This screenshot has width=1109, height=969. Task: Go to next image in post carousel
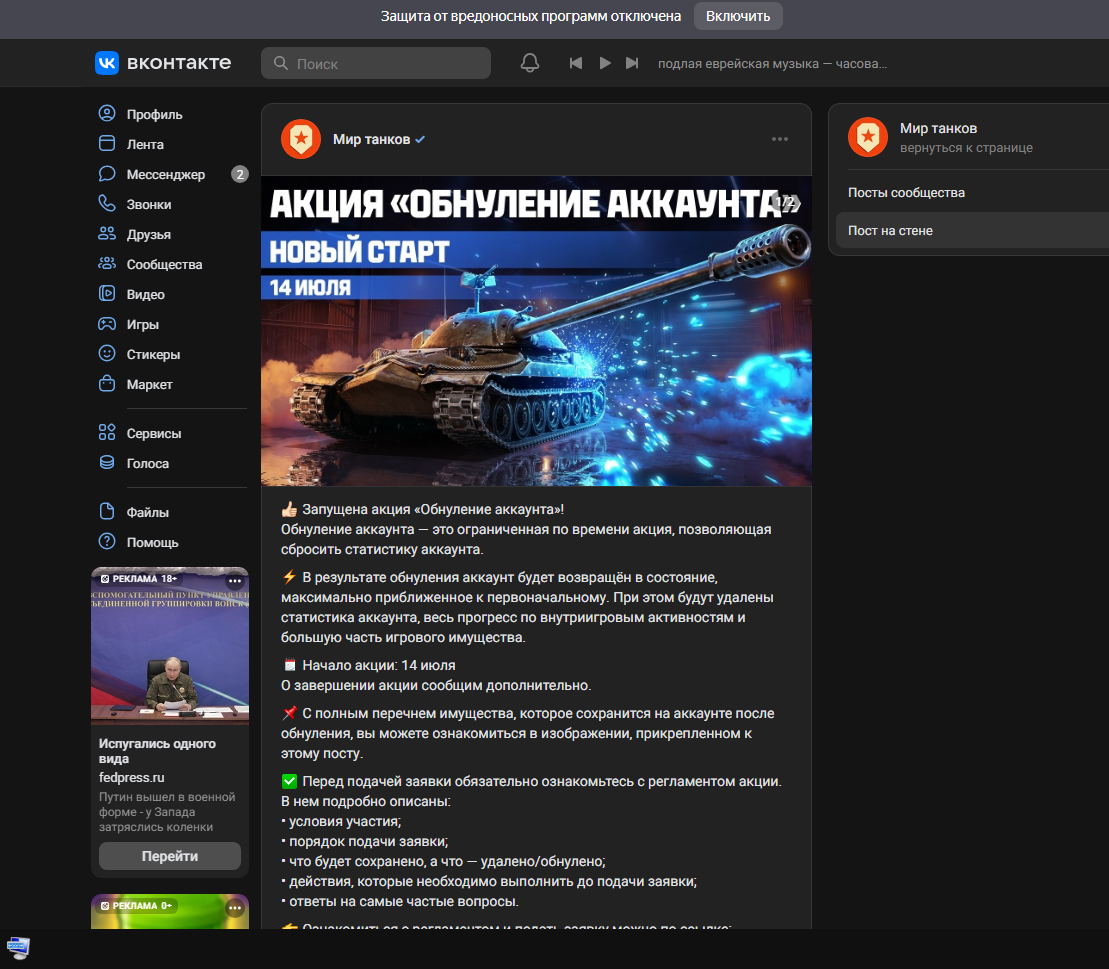(796, 204)
